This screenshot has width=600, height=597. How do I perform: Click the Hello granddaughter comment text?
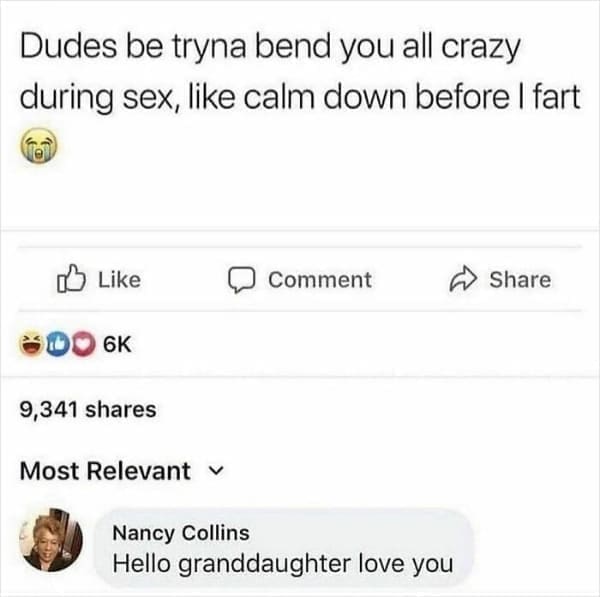(x=283, y=564)
